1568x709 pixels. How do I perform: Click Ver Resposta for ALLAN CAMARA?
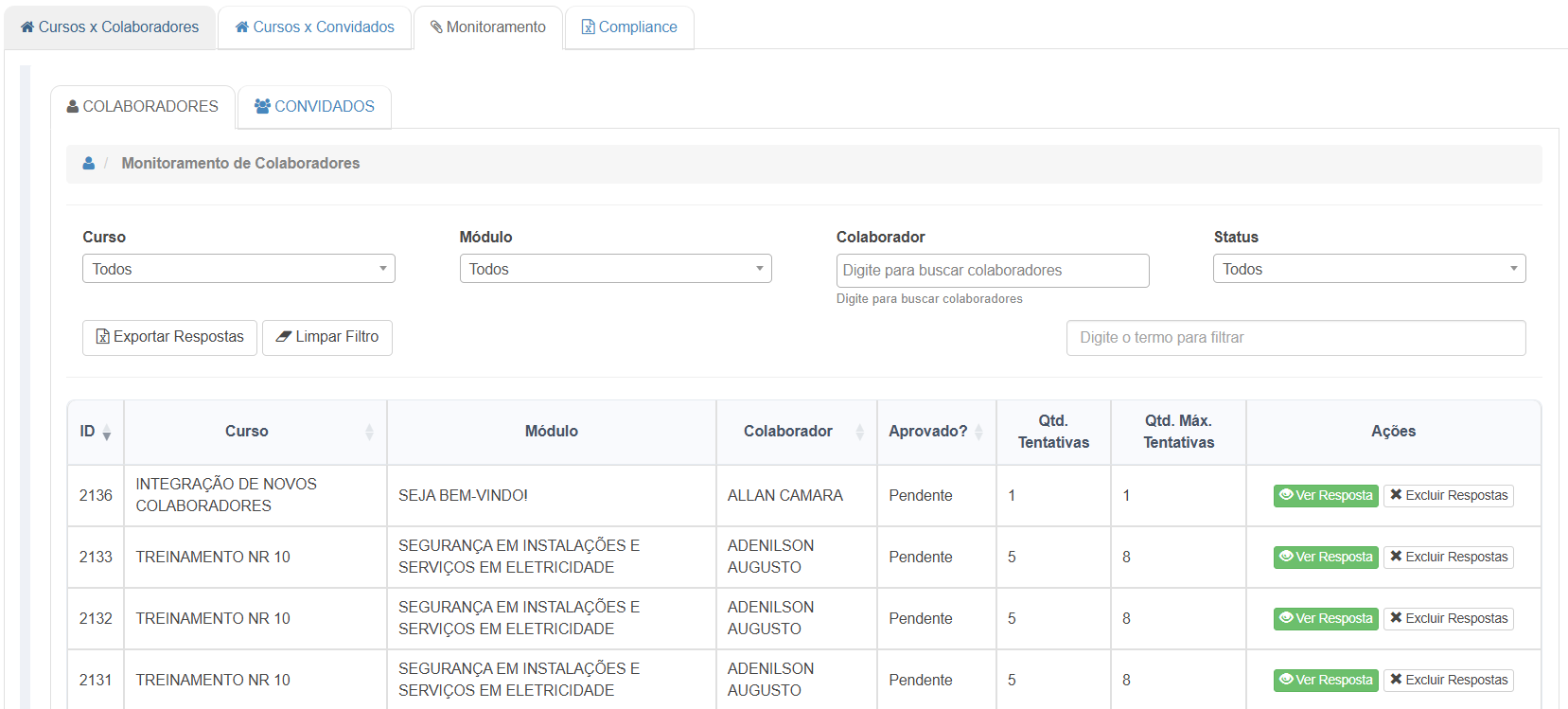coord(1325,496)
